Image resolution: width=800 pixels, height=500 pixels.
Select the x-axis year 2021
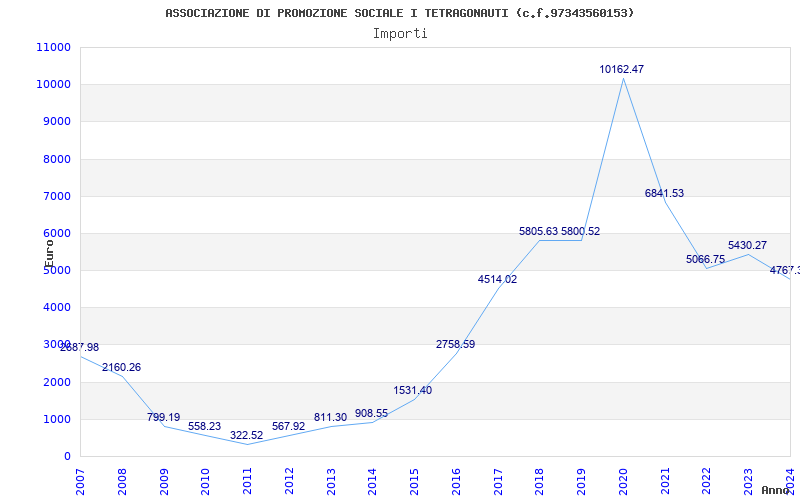click(x=665, y=482)
